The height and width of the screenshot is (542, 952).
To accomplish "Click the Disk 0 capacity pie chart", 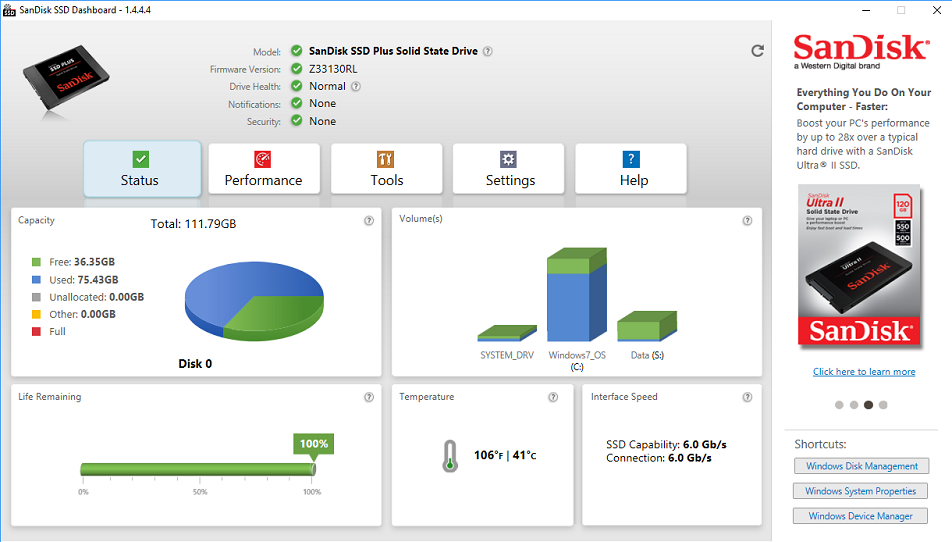I will pos(254,301).
